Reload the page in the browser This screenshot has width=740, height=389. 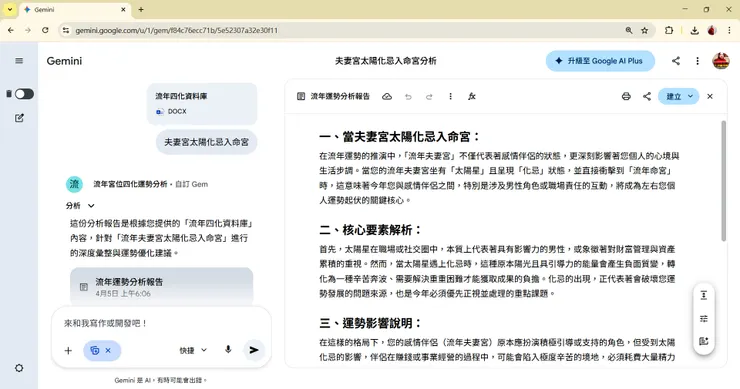point(45,30)
